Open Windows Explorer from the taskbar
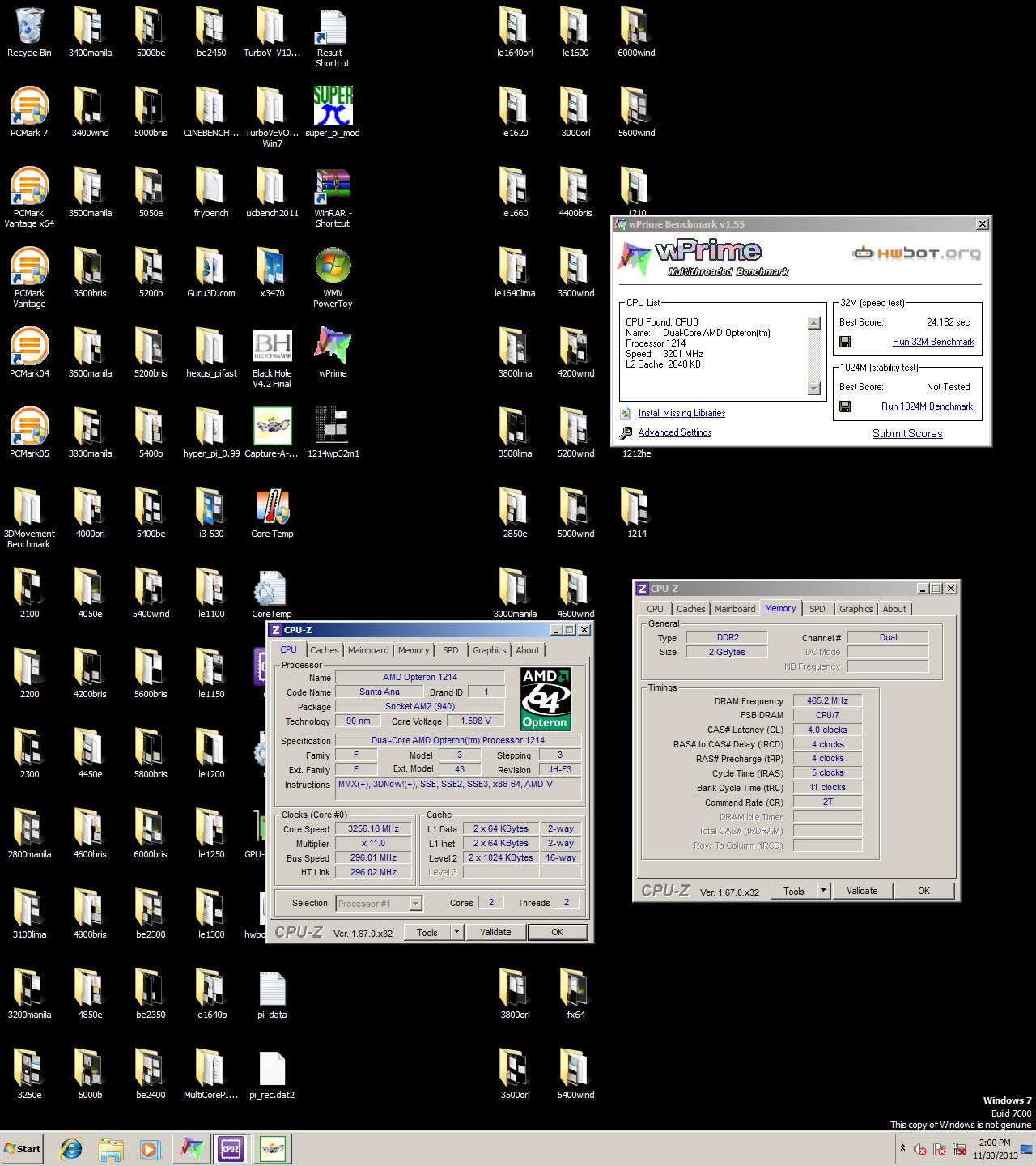This screenshot has height=1166, width=1036. point(111,1148)
